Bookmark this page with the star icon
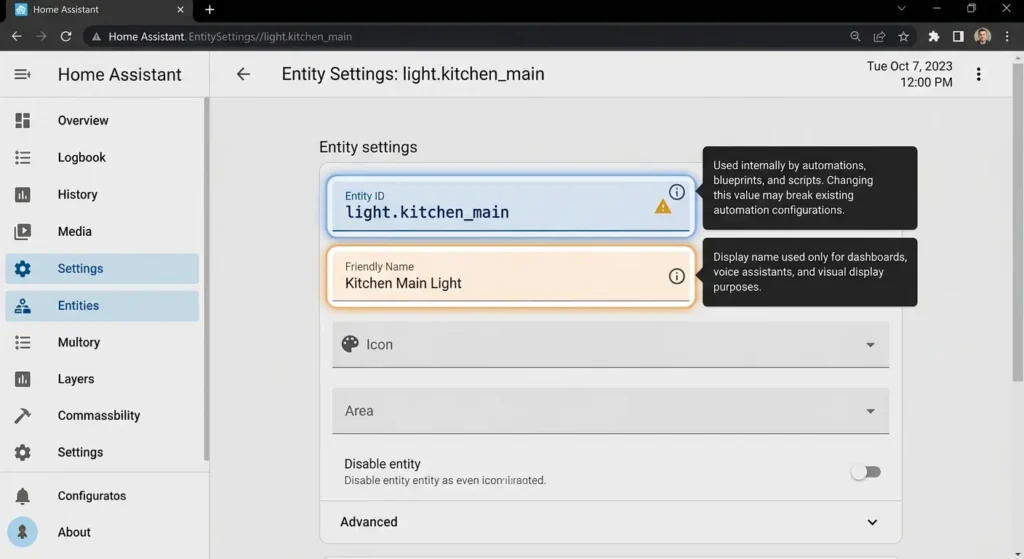This screenshot has width=1024, height=559. tap(904, 37)
